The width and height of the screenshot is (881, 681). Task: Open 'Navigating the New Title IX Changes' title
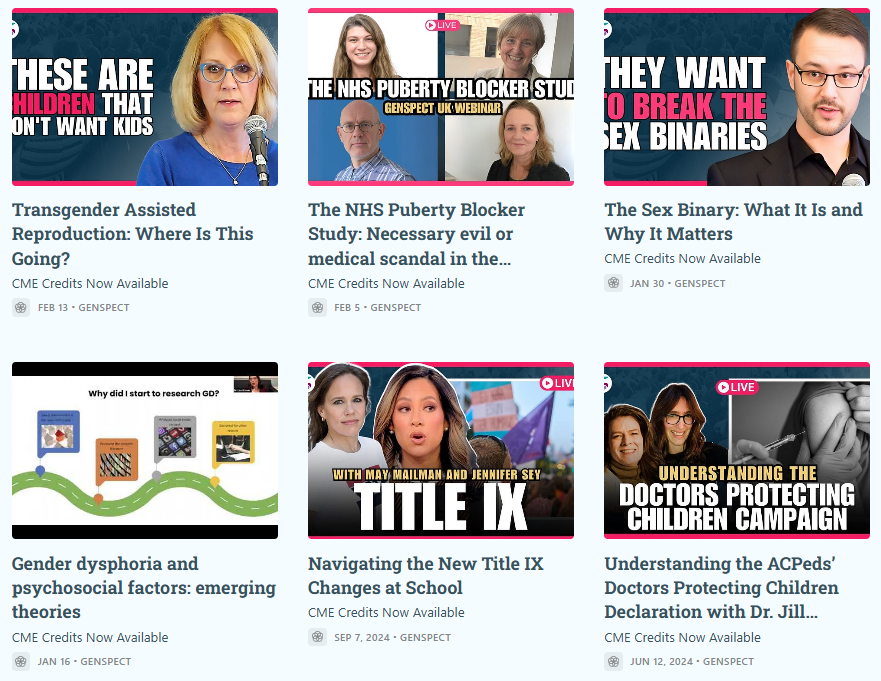pos(426,575)
